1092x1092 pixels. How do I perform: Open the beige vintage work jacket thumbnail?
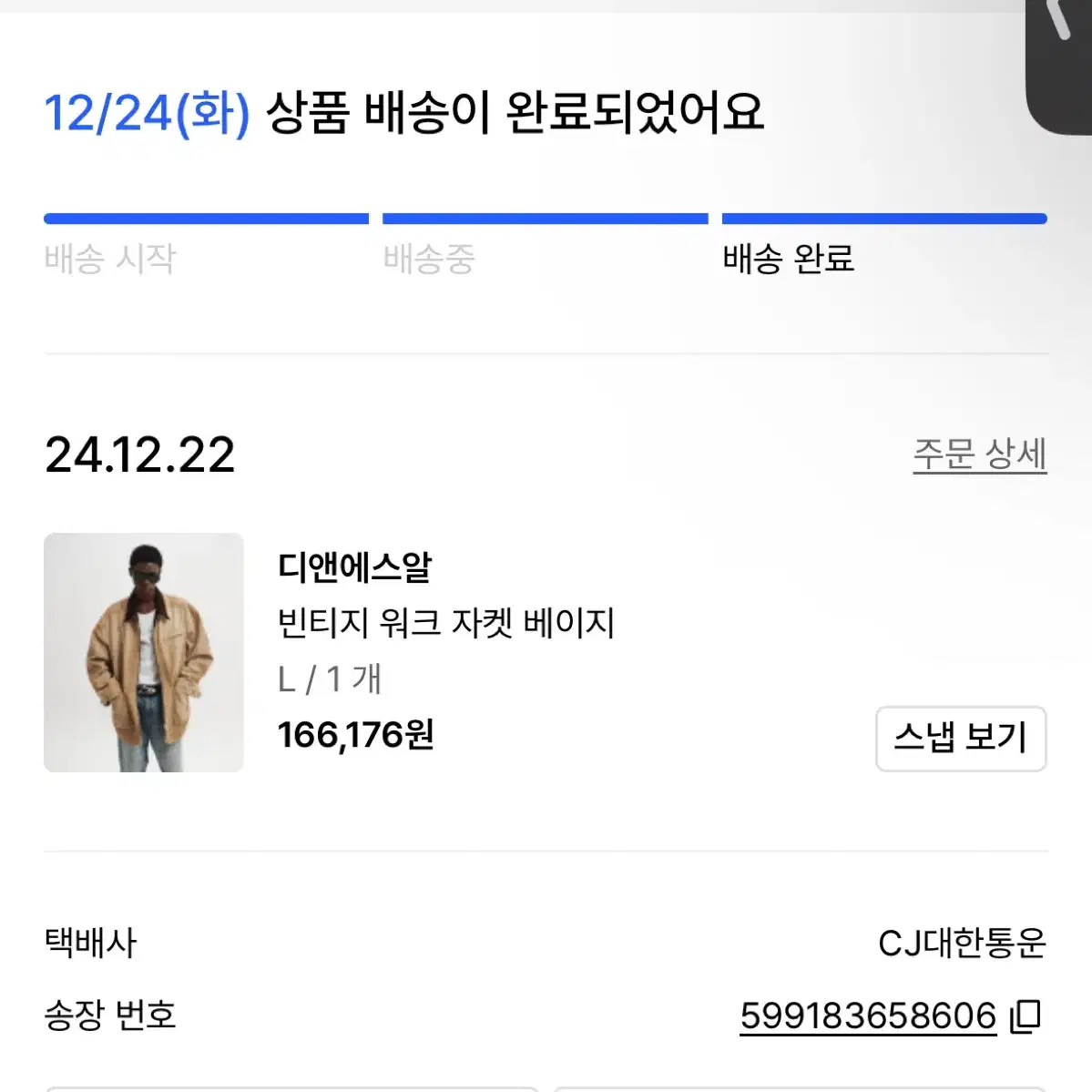click(144, 652)
